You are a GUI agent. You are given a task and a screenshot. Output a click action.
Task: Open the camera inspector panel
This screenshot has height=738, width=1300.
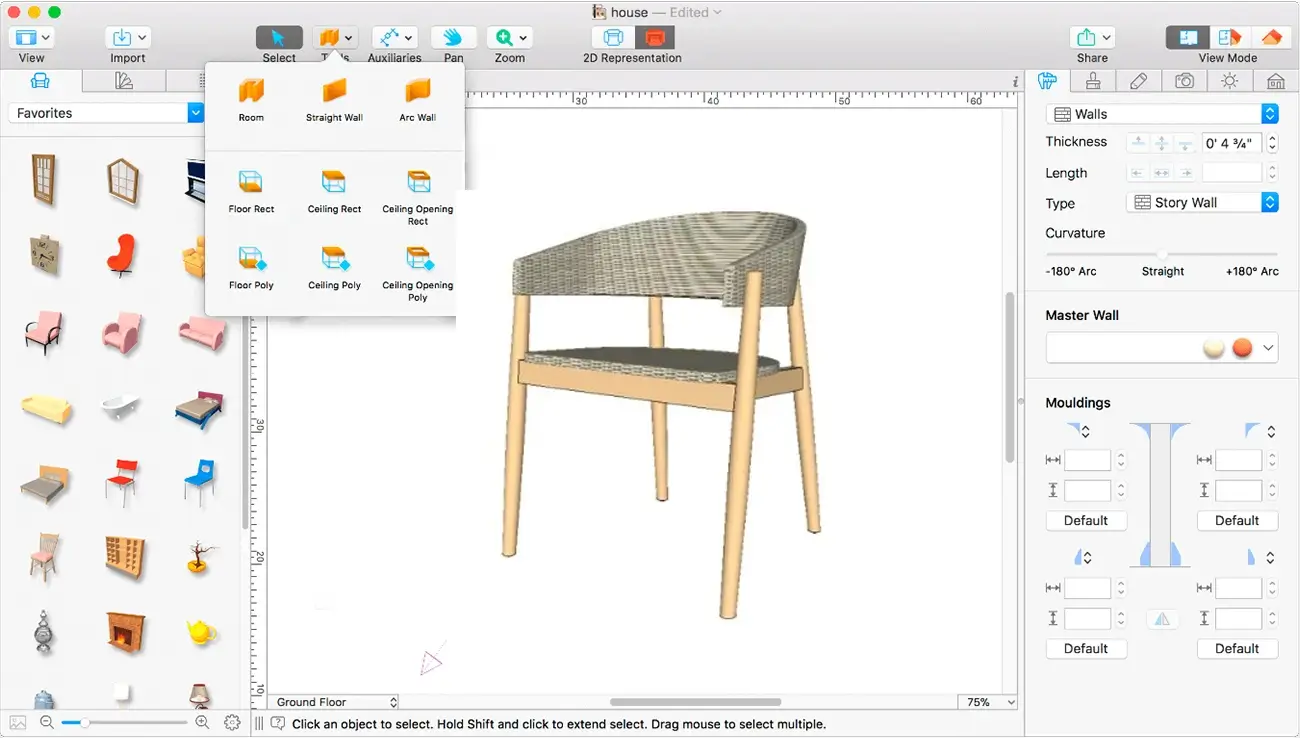coord(1184,81)
